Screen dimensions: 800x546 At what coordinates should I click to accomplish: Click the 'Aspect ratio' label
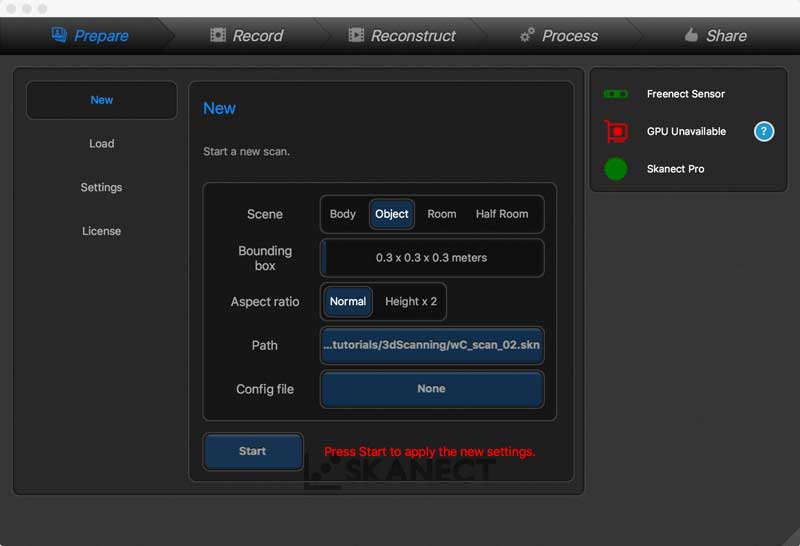click(265, 302)
